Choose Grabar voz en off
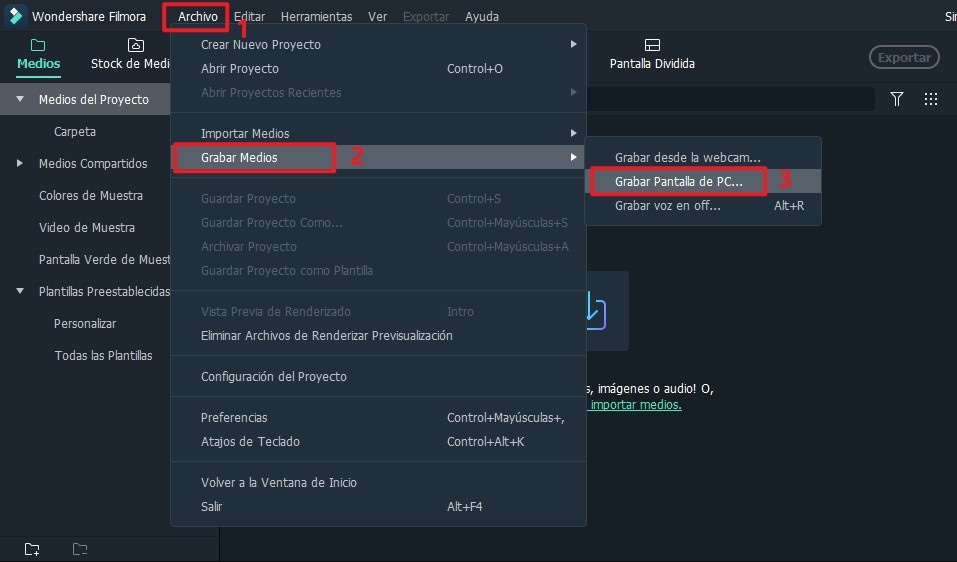The height and width of the screenshot is (562, 957). tap(703, 205)
